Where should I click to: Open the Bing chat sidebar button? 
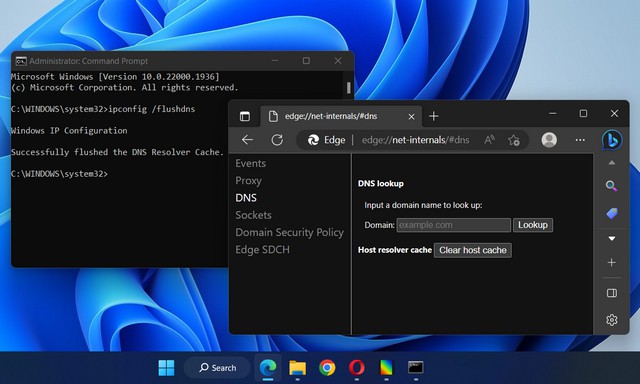612,140
